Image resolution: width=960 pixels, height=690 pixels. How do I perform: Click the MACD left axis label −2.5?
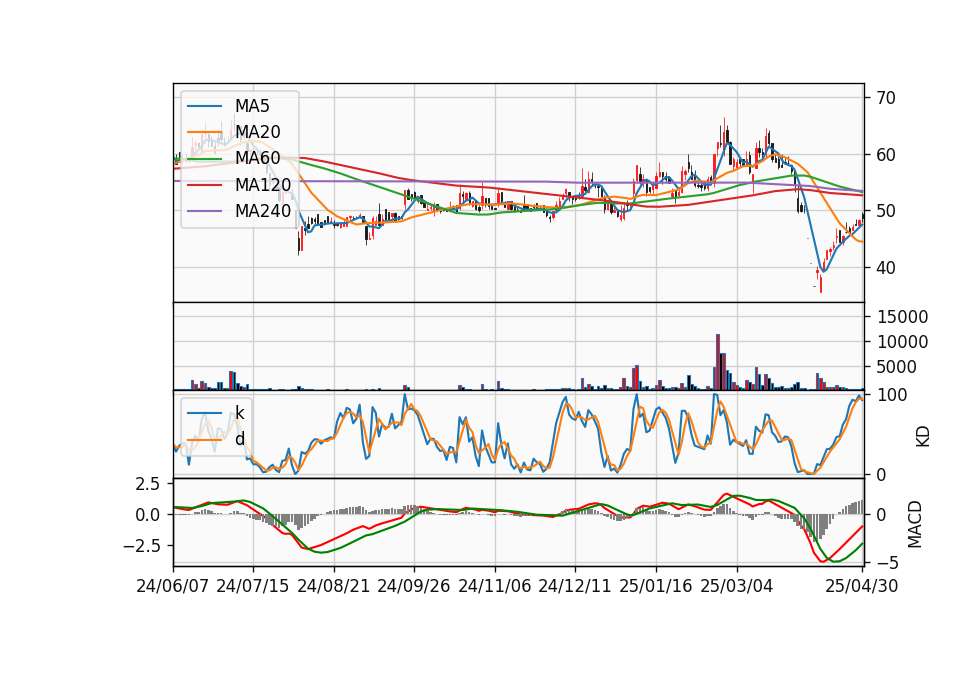pos(141,546)
